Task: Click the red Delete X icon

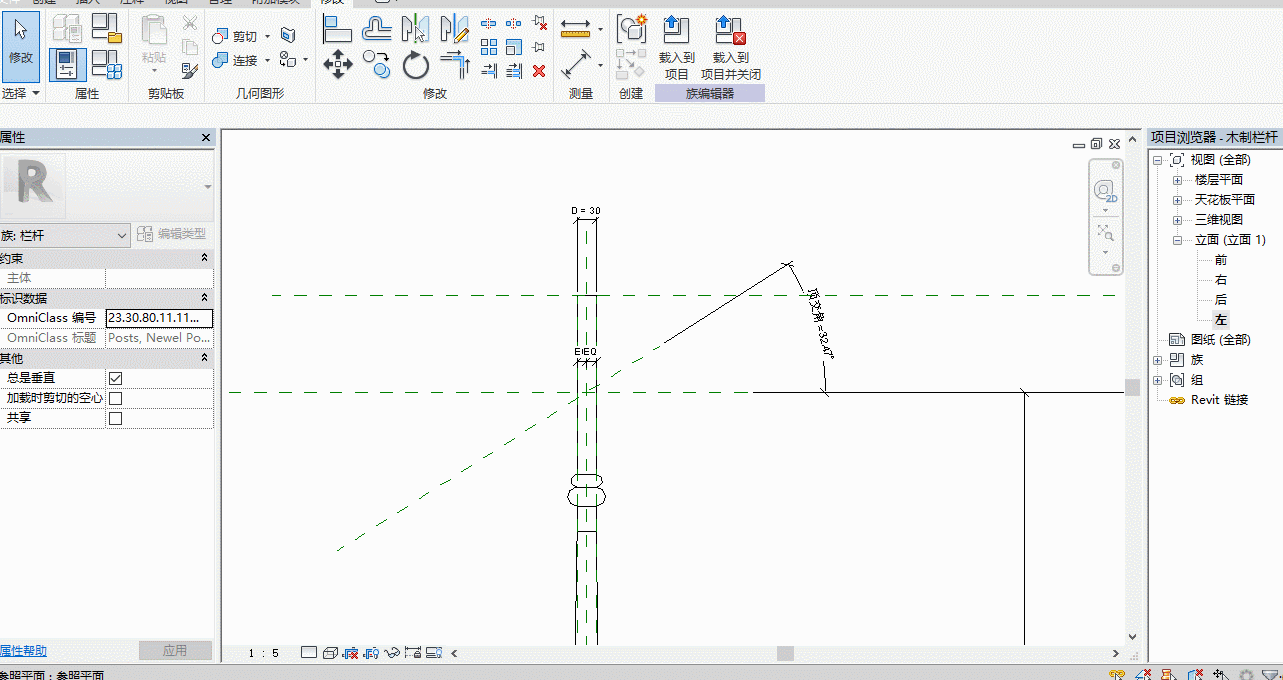Action: 539,71
